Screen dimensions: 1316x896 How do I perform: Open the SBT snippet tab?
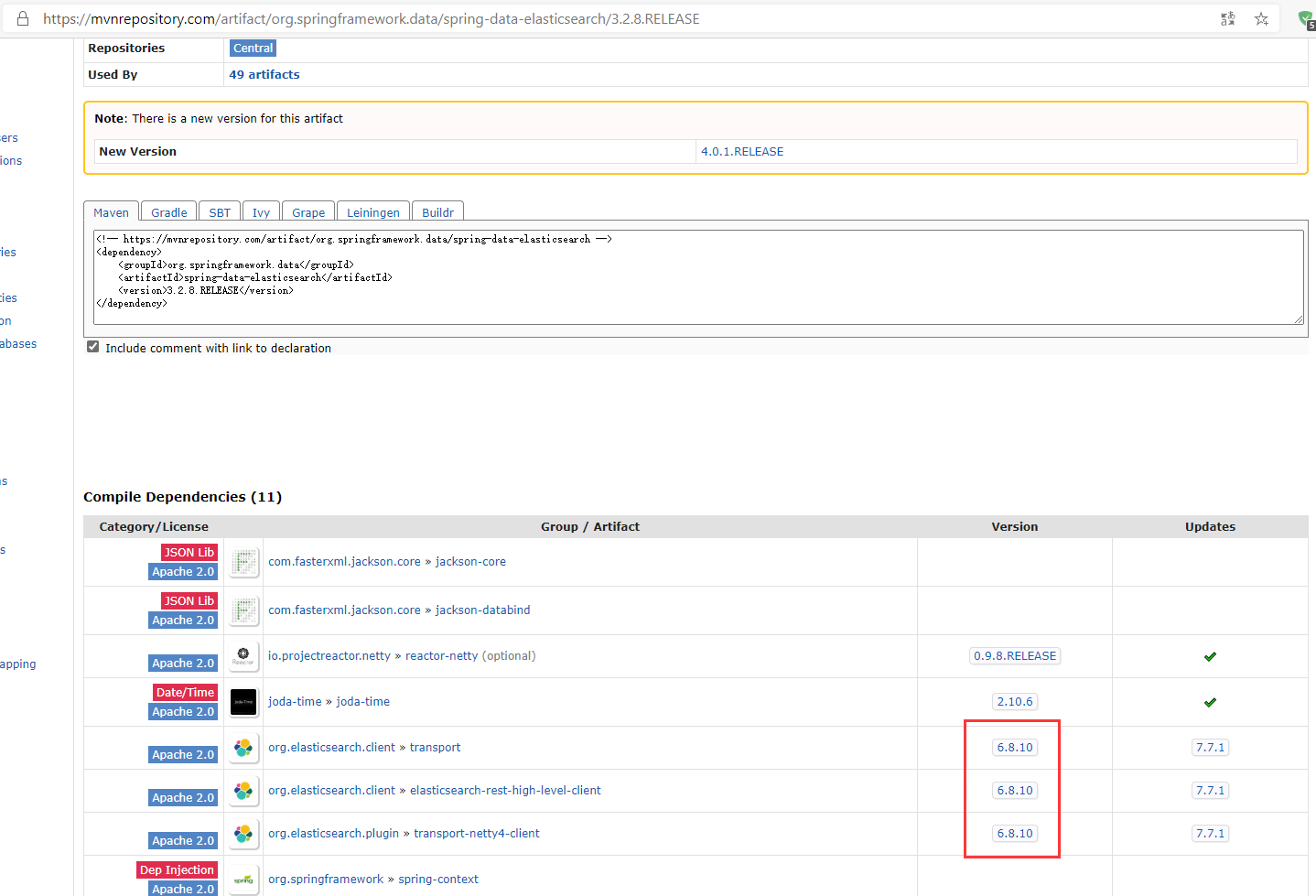pos(220,211)
